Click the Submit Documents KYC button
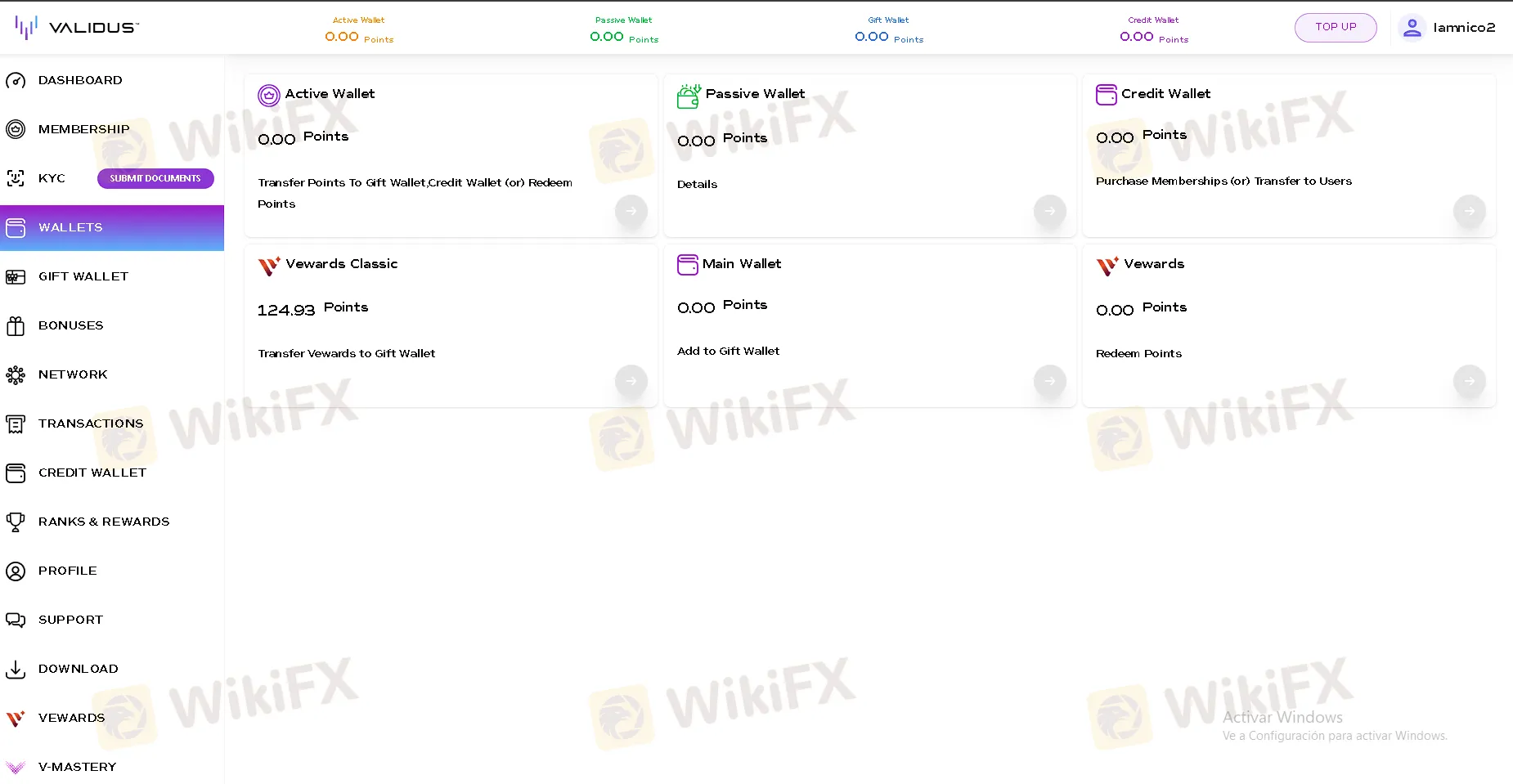Screen dimensions: 1513x784 click(x=155, y=178)
